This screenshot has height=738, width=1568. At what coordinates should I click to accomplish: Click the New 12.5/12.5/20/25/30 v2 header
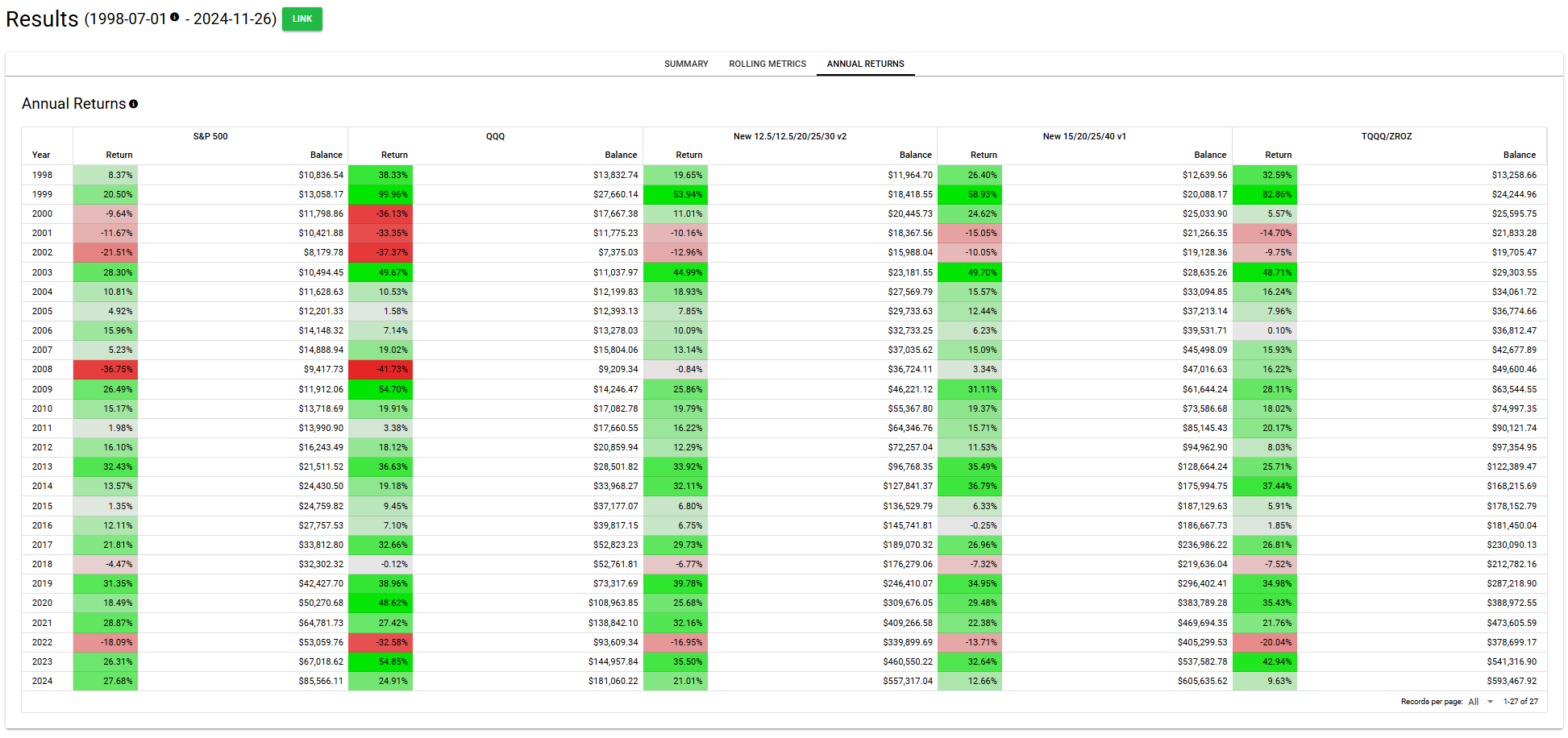[x=790, y=136]
